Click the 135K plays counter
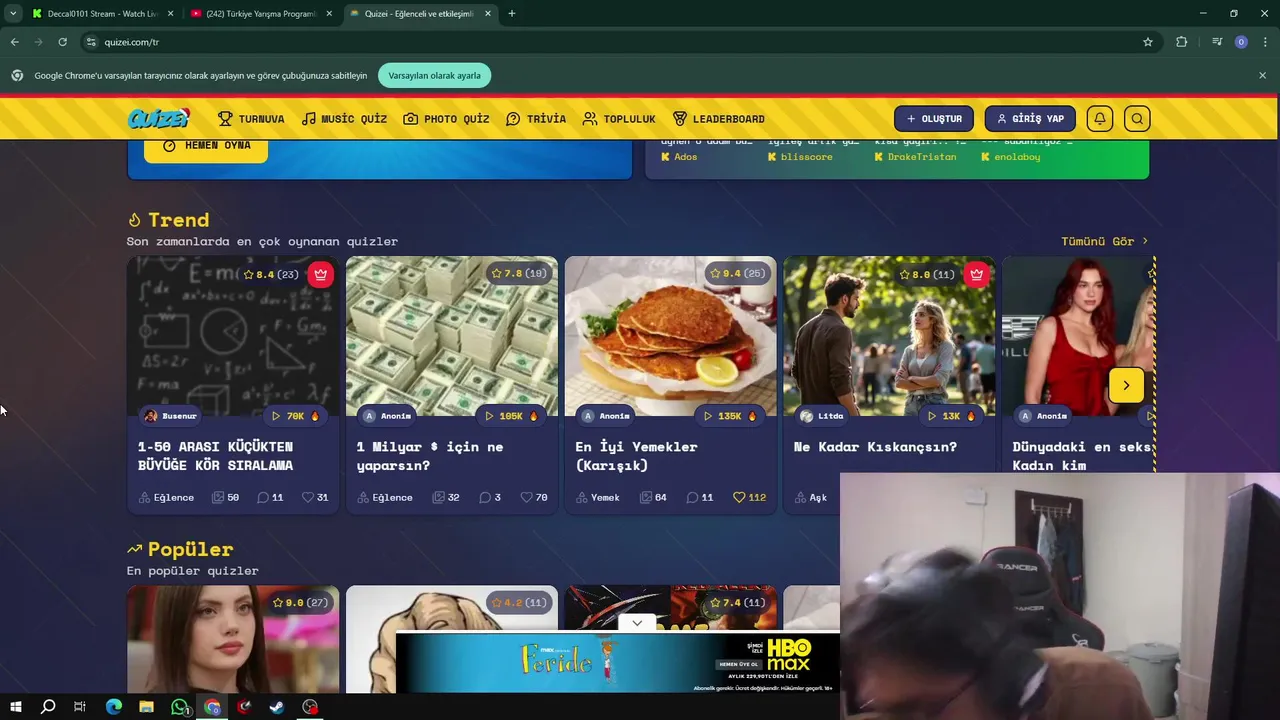This screenshot has height=720, width=1280. (730, 416)
